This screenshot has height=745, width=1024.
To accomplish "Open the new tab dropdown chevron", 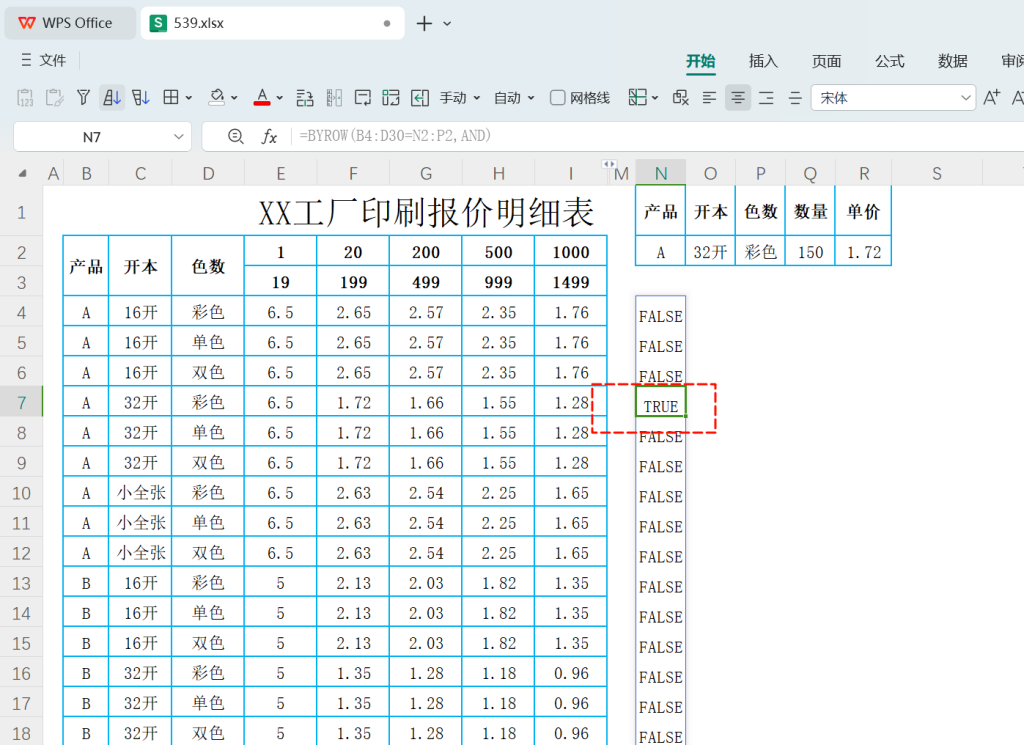I will click(447, 24).
